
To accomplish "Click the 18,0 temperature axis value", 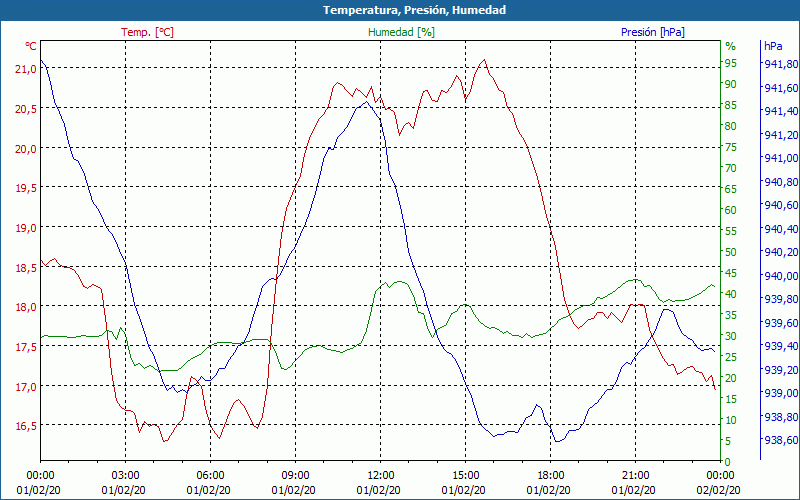I will click(26, 307).
